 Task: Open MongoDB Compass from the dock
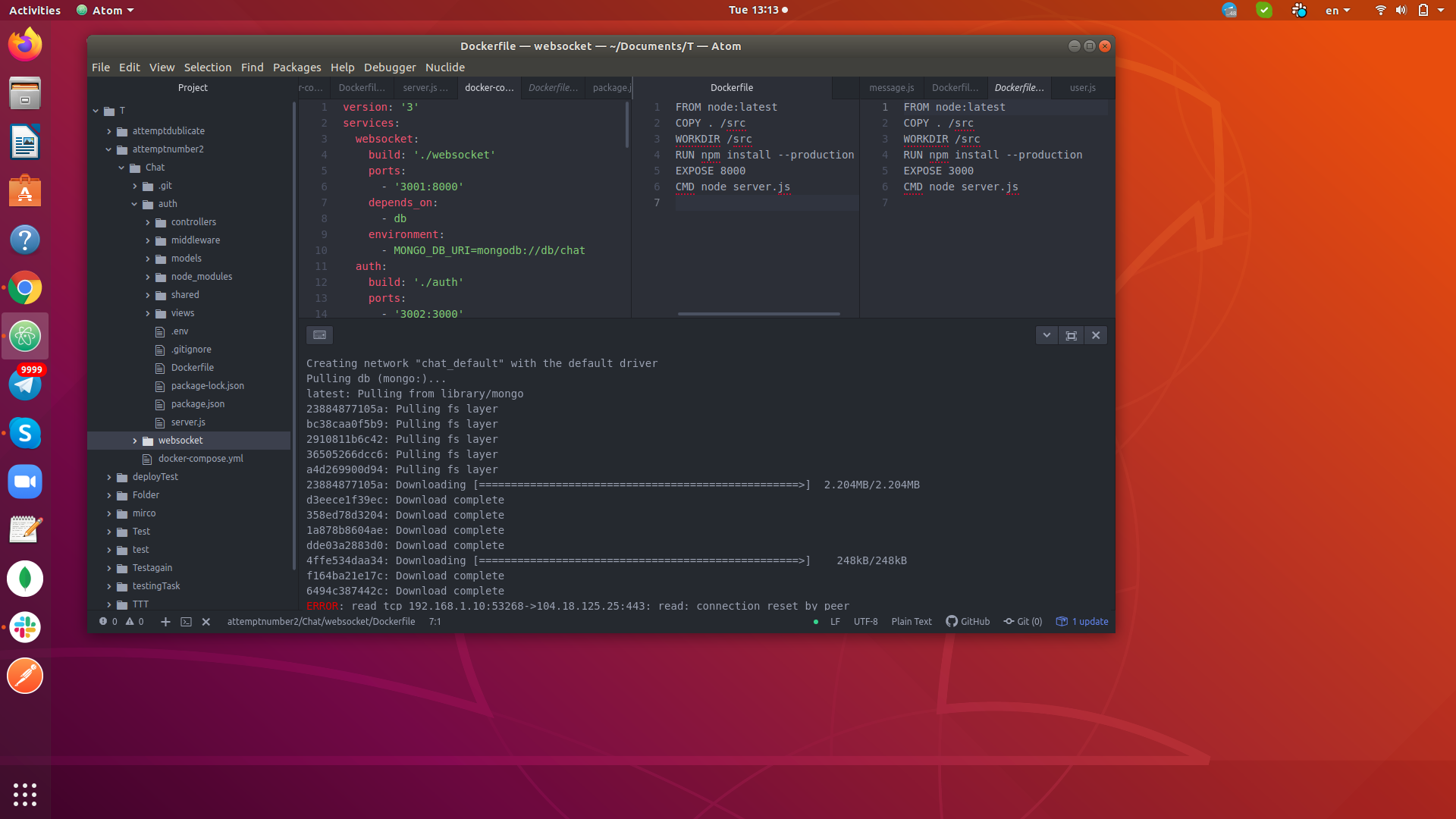[x=25, y=579]
